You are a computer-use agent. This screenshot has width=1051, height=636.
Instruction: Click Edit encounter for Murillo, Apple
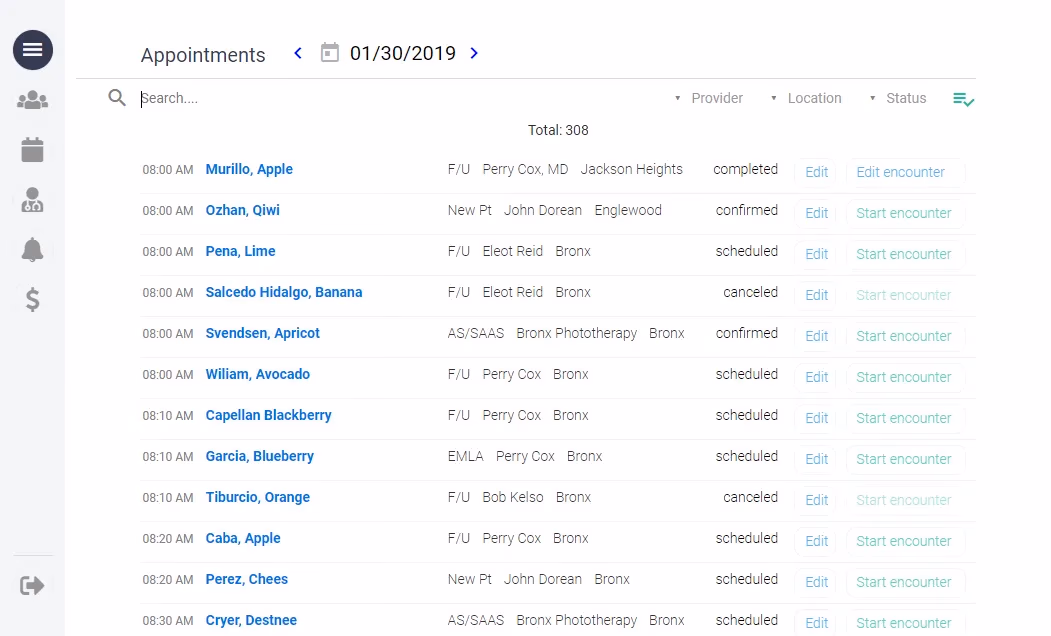click(904, 172)
